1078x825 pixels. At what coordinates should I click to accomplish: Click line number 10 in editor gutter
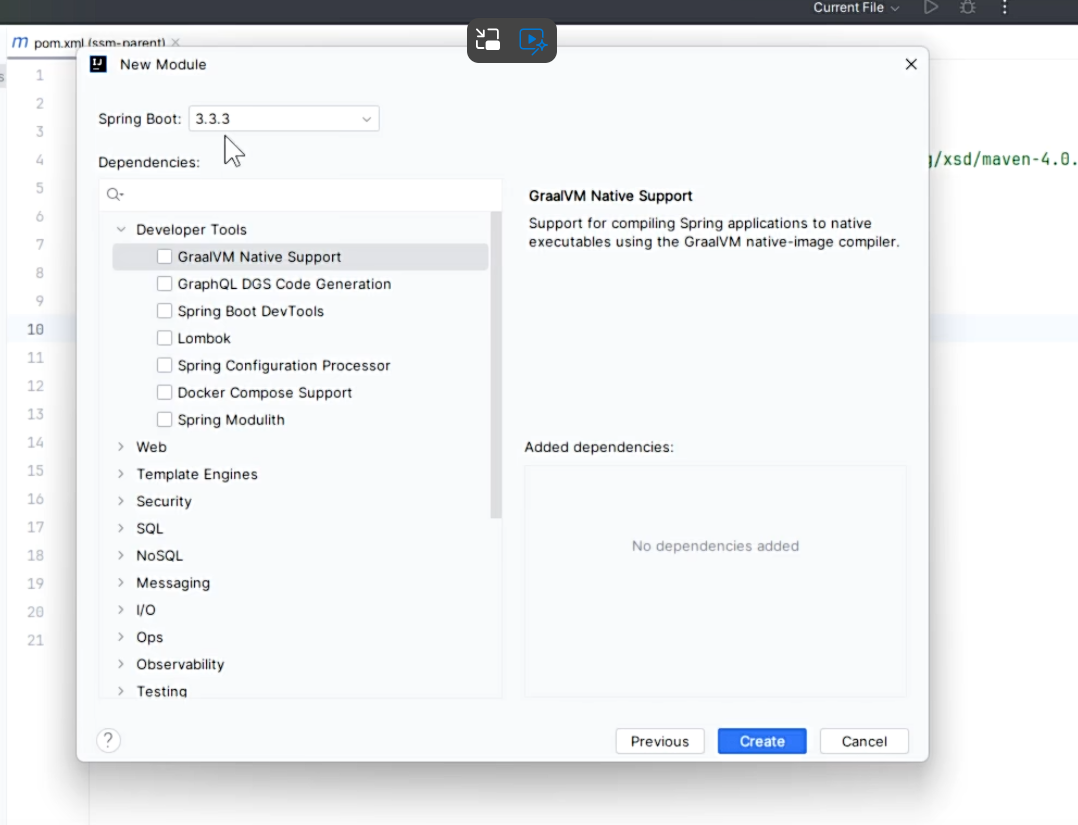[x=36, y=329]
